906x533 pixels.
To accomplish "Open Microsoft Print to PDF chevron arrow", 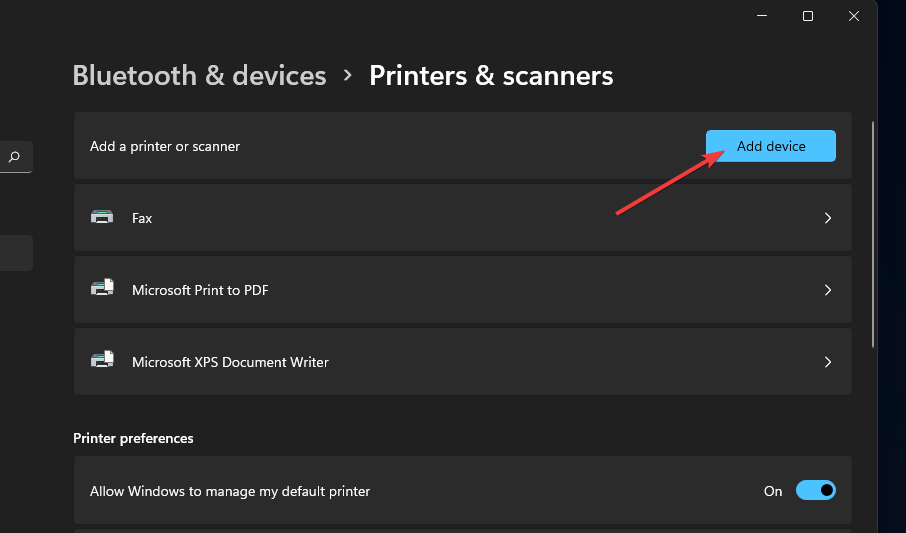I will pos(827,290).
